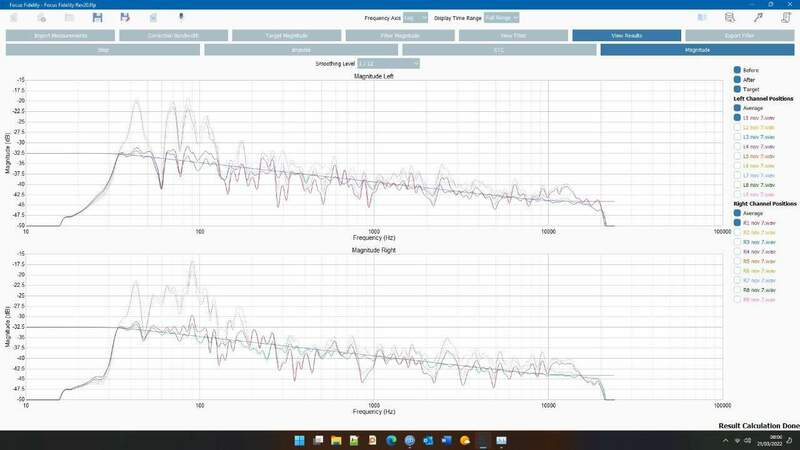Go to Import Measurements step
Viewport: 800px width, 450px height.
point(60,35)
